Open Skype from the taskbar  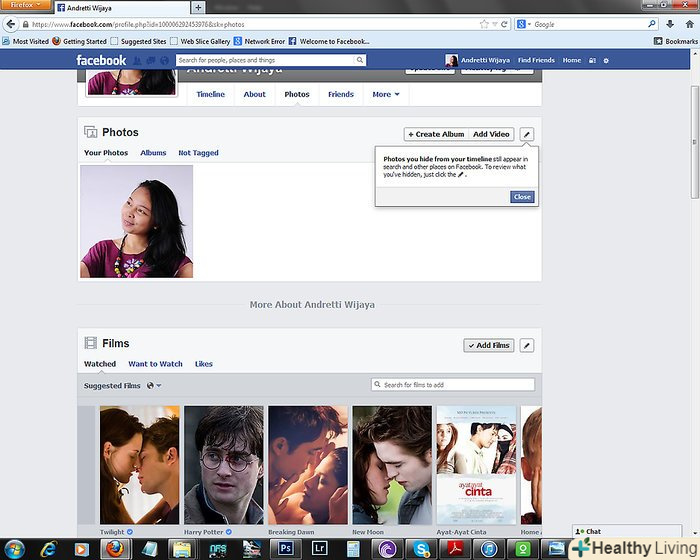421,549
